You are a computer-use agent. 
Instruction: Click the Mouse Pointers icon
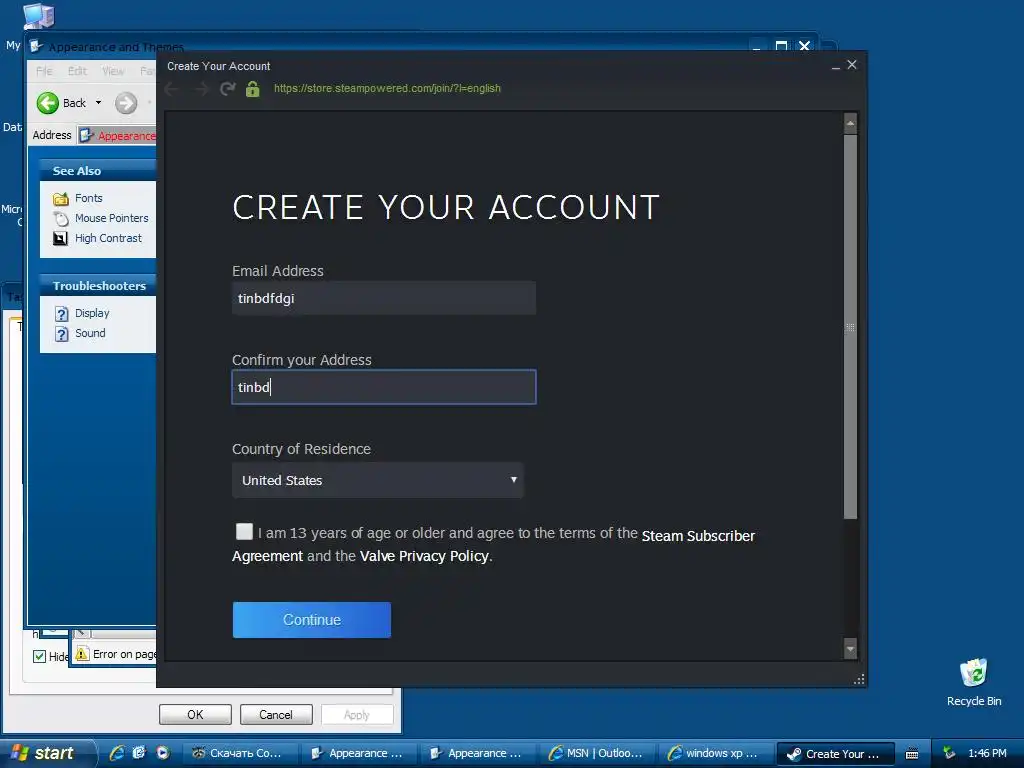coord(61,219)
